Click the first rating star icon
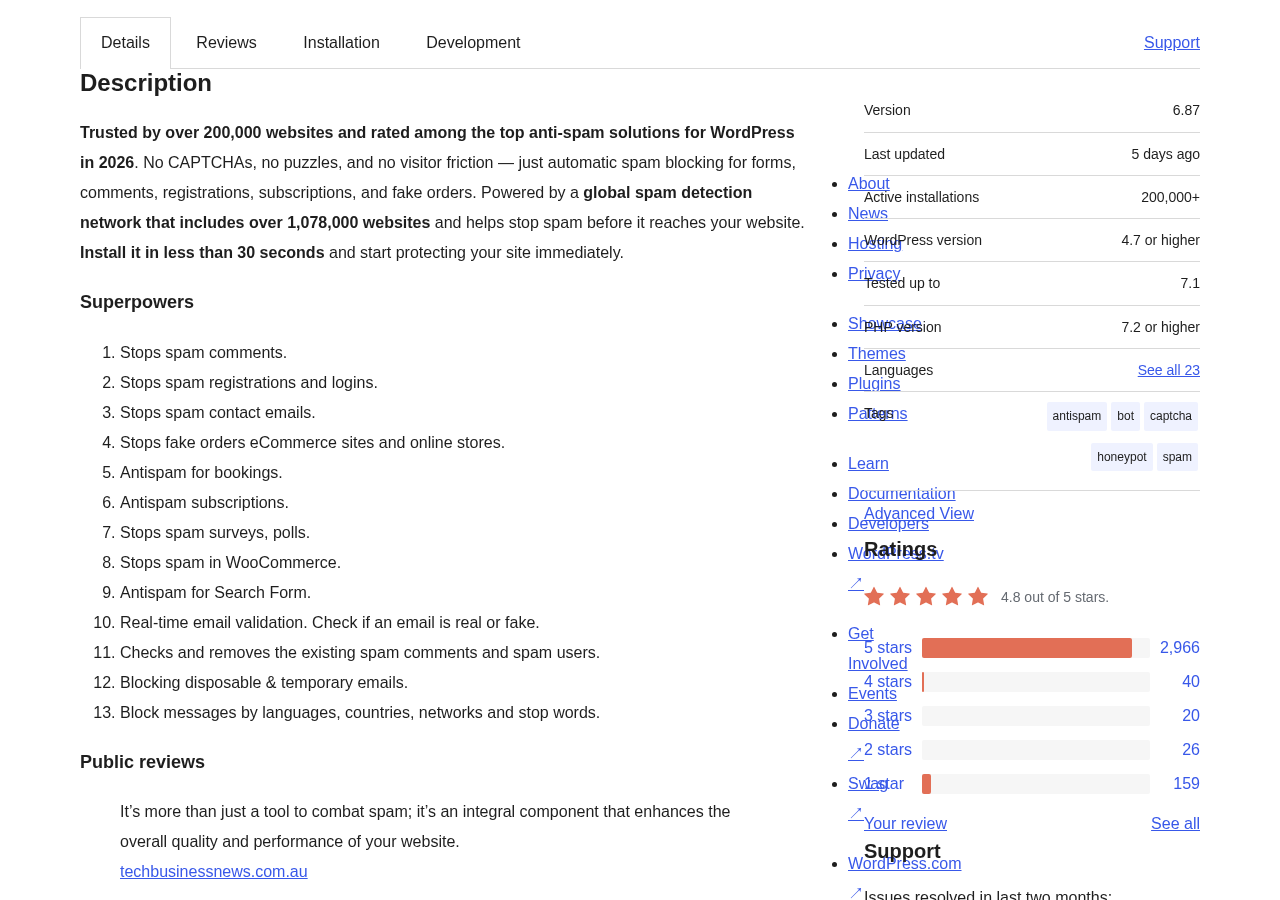This screenshot has width=1280, height=900. click(874, 597)
